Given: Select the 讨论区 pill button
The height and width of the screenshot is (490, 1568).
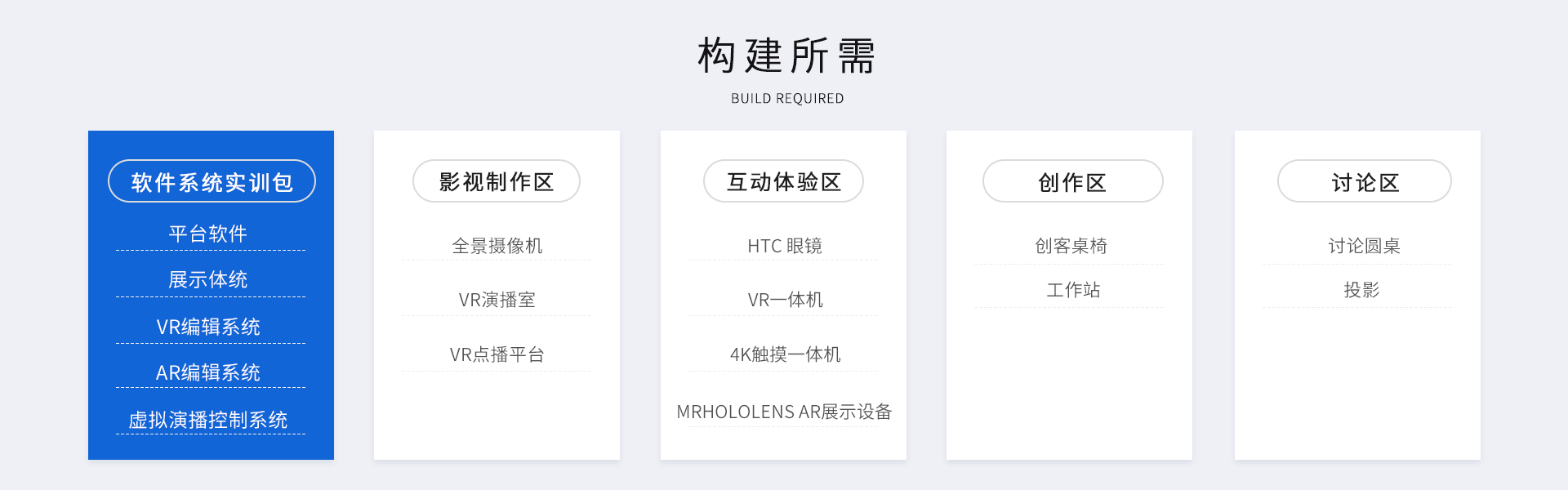Looking at the screenshot, I should [1364, 181].
